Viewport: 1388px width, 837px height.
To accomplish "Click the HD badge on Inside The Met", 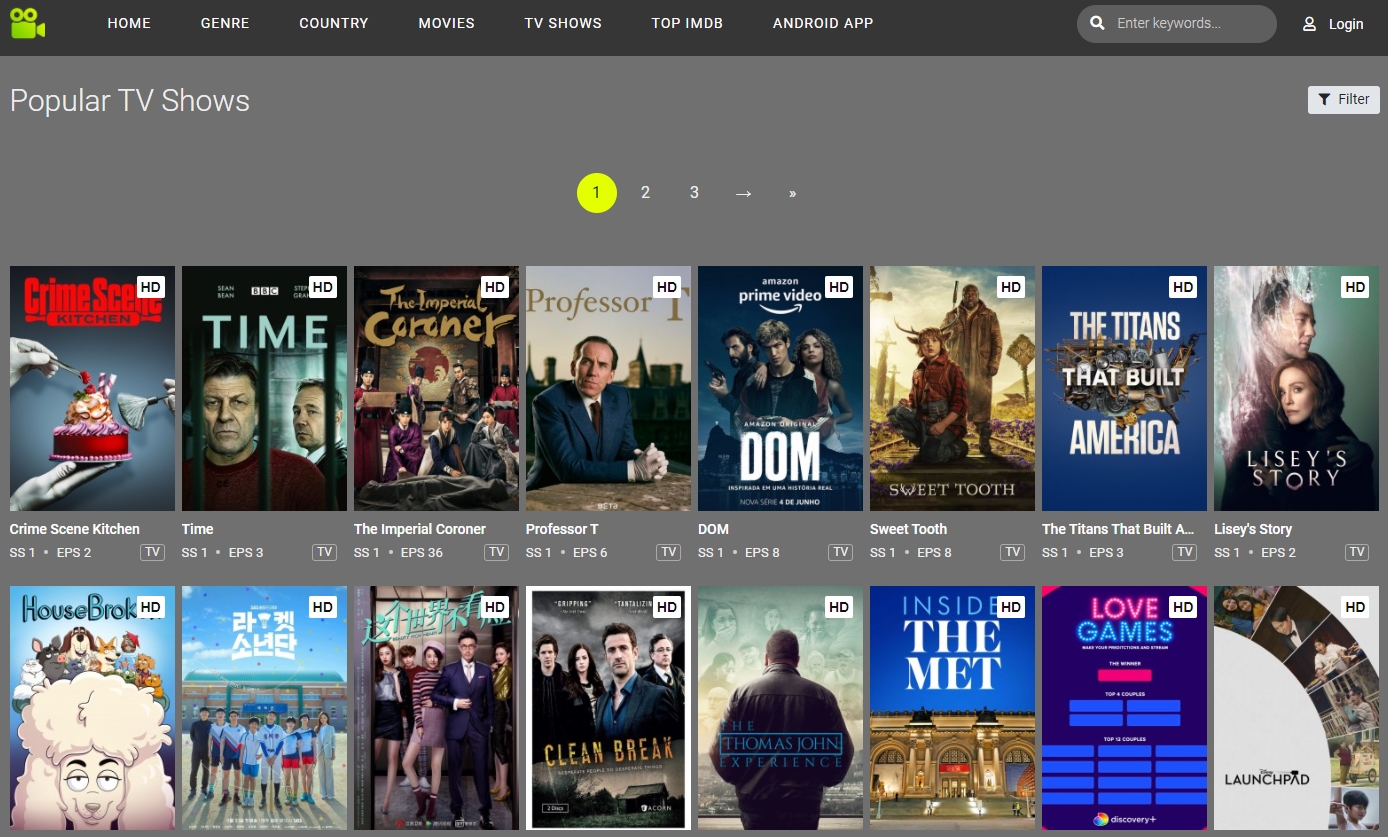I will 1010,607.
